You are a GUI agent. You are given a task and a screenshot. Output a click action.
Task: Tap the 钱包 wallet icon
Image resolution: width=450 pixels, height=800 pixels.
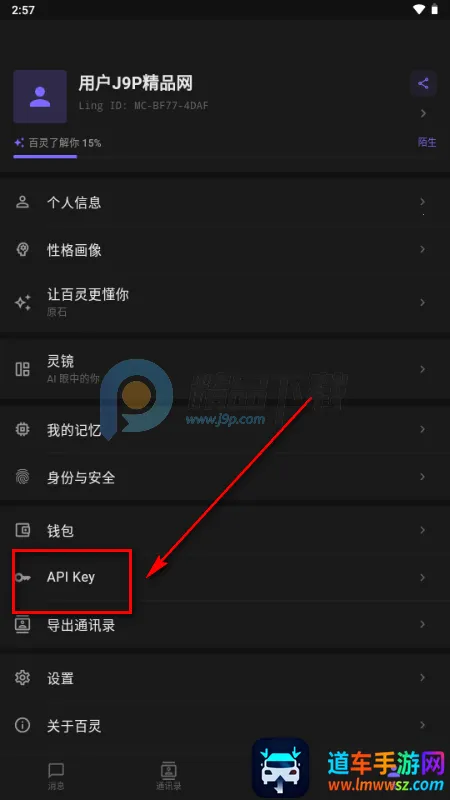click(22, 531)
